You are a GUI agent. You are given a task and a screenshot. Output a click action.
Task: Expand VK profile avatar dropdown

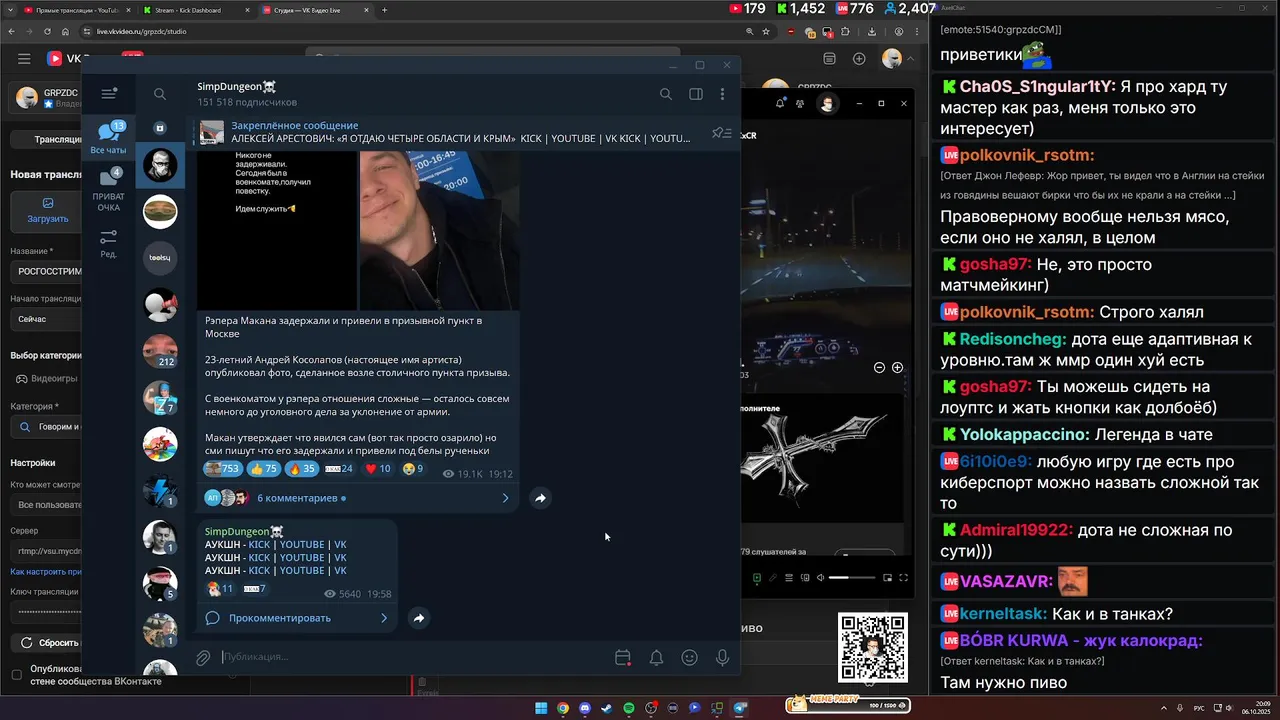point(896,59)
